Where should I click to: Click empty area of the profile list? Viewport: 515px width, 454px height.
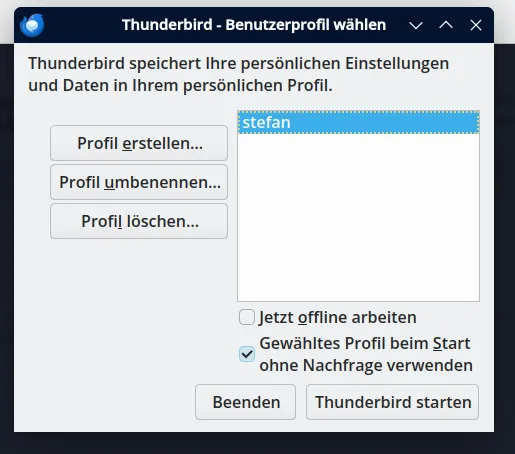click(x=358, y=217)
